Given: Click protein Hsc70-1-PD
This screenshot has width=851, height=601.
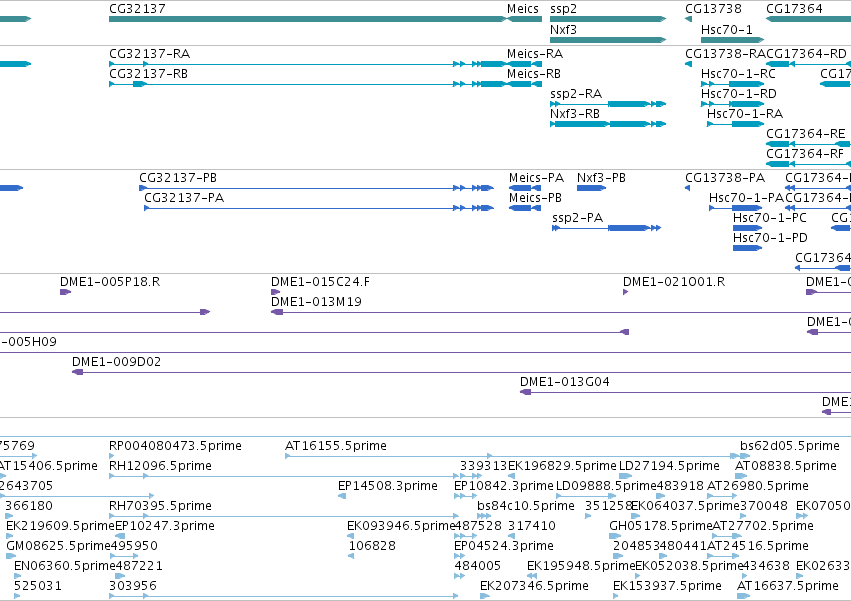Looking at the screenshot, I should (770, 238).
